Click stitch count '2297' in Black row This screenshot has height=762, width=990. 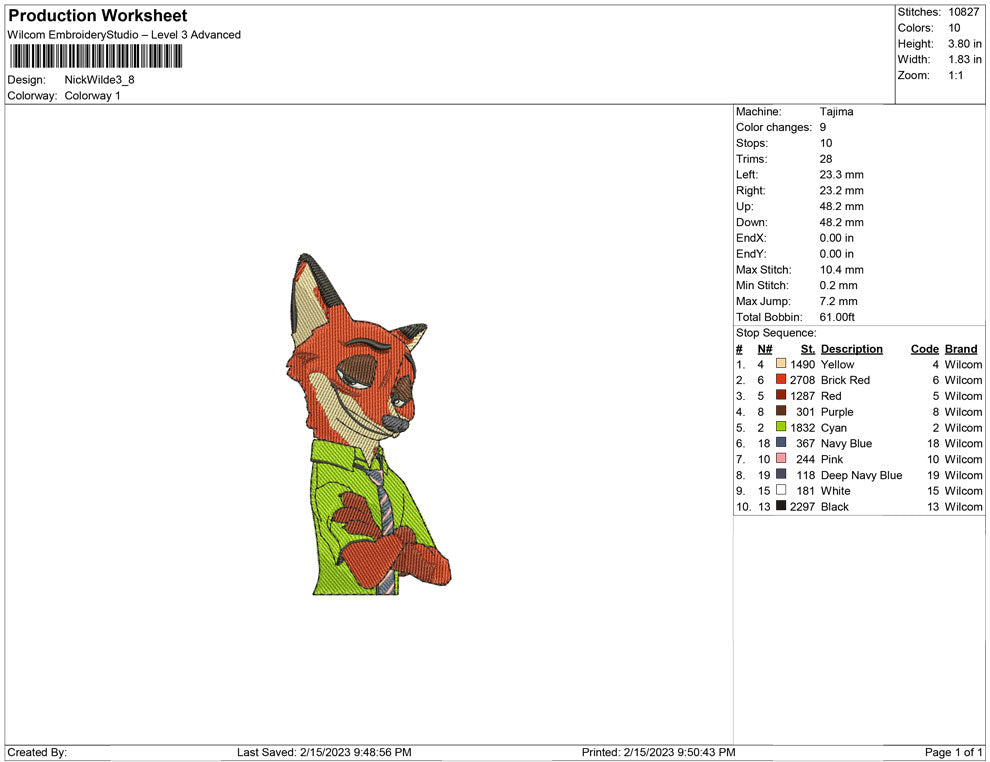coord(802,506)
